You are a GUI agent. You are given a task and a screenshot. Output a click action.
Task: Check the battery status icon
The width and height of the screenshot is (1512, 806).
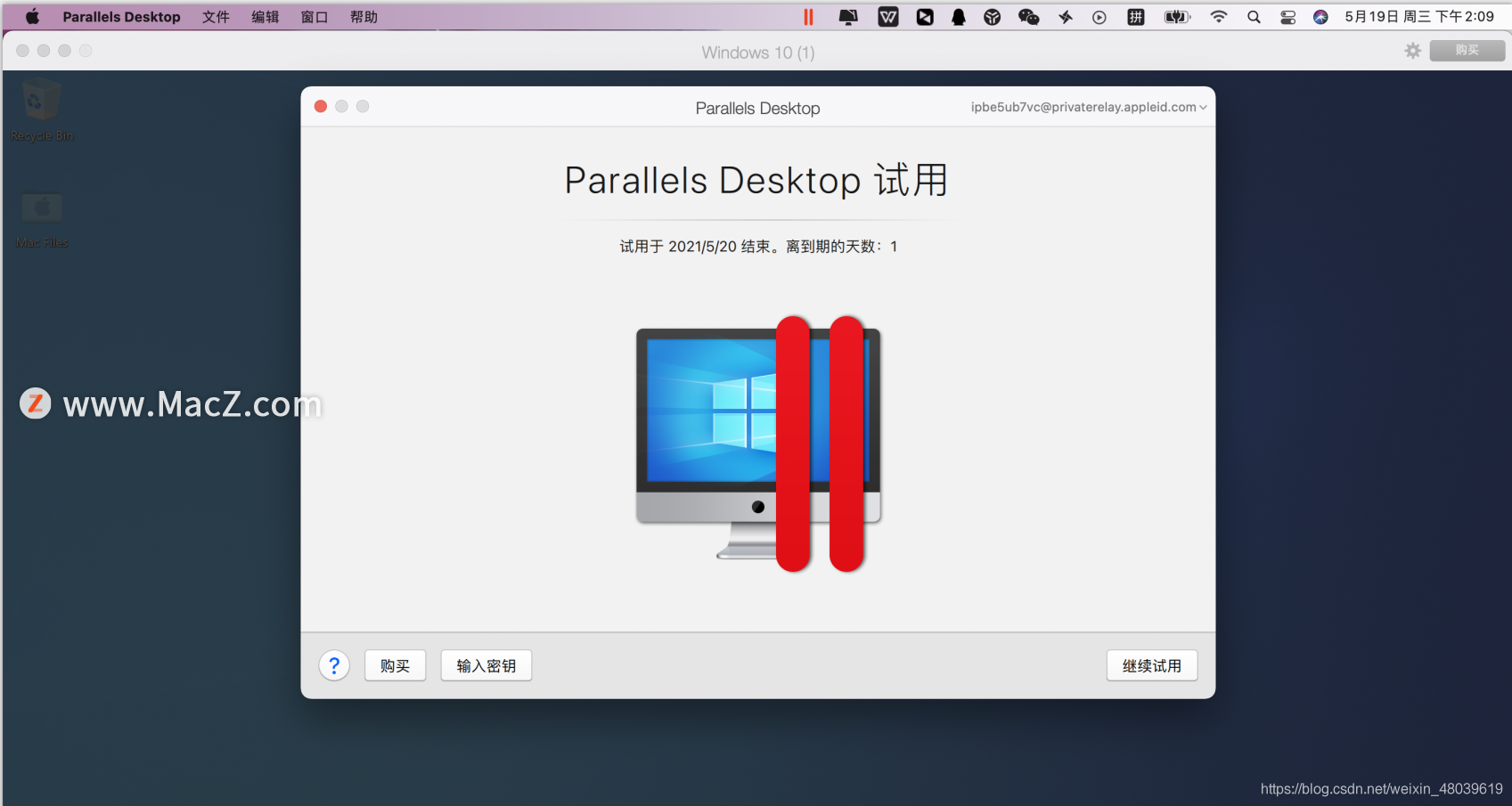pyautogui.click(x=1177, y=17)
